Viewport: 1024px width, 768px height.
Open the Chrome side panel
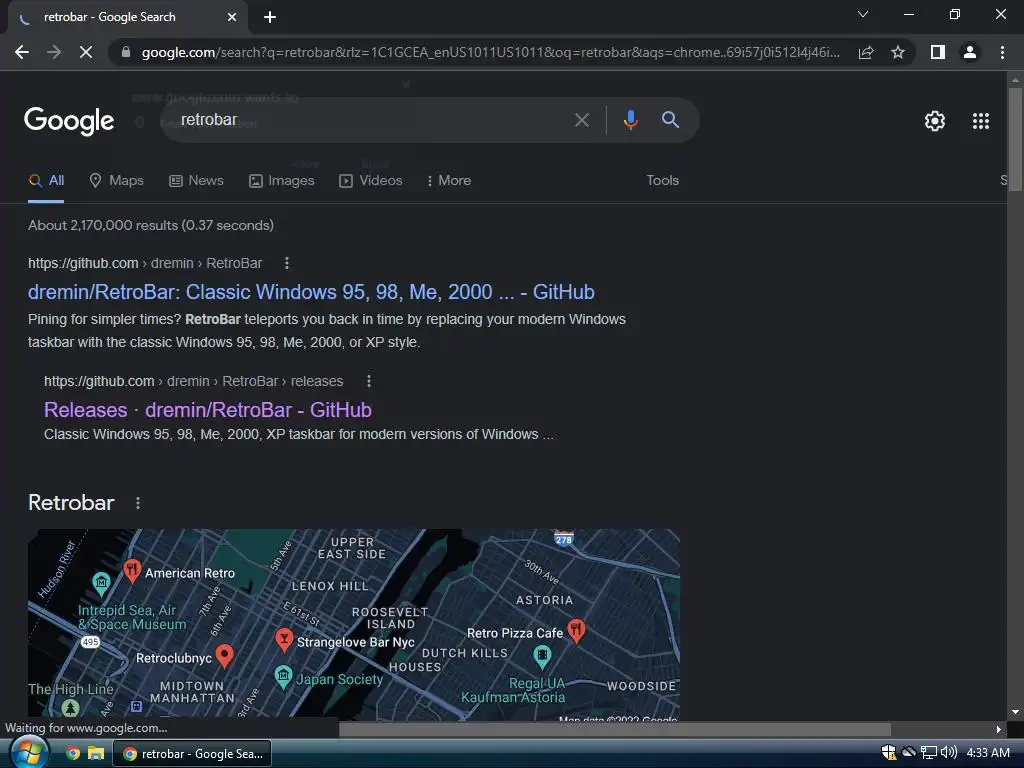[x=938, y=52]
